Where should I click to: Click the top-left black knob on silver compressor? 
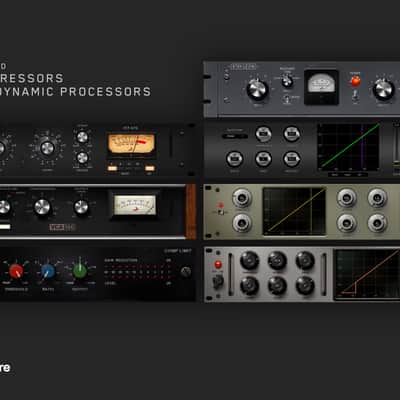250,260
